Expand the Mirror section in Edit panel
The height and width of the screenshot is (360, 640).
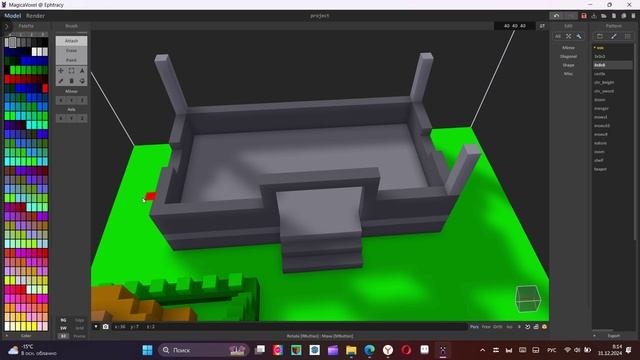569,48
